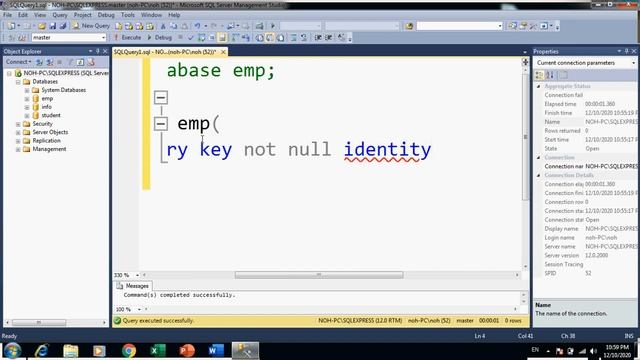Expand the Security folder node
The width and height of the screenshot is (640, 360).
click(18, 124)
